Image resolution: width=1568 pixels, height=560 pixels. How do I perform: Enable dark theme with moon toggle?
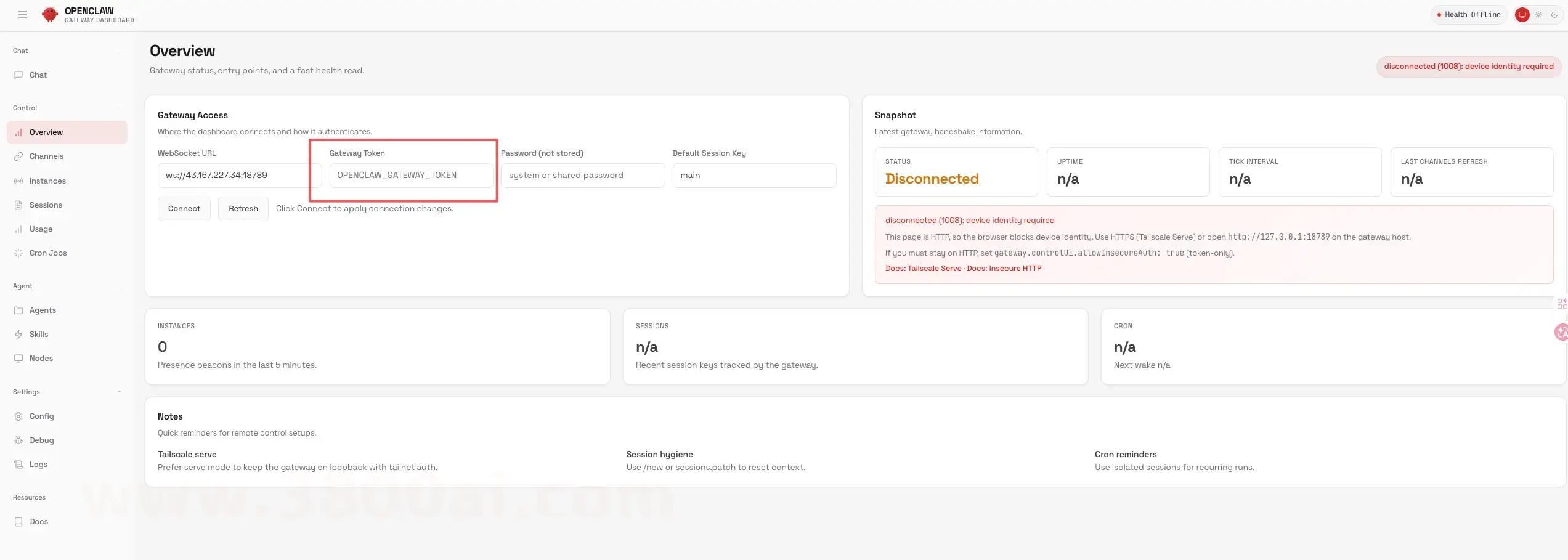click(x=1554, y=15)
